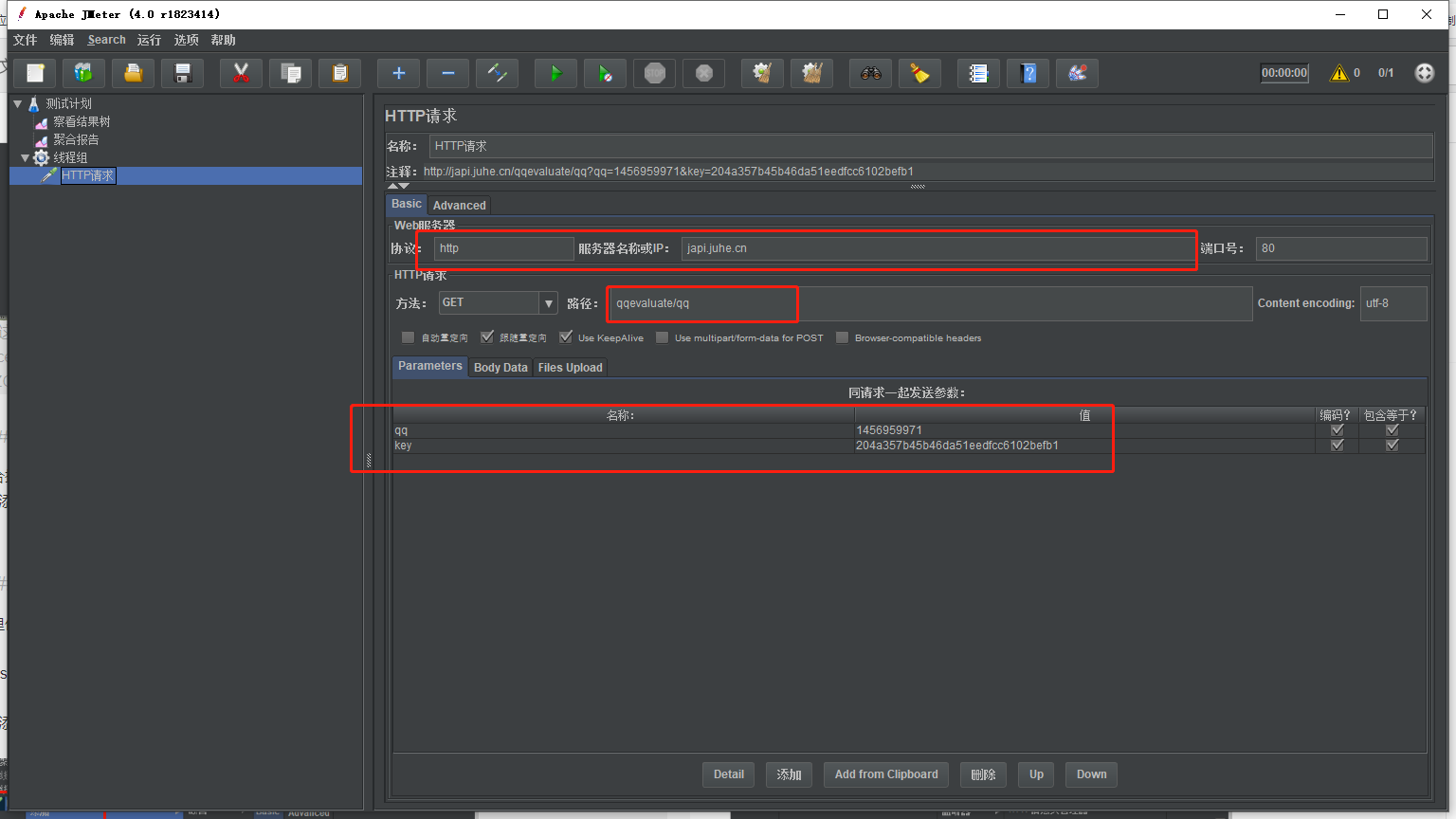Open the 编辑 menu
This screenshot has height=819, width=1456.
tap(62, 40)
